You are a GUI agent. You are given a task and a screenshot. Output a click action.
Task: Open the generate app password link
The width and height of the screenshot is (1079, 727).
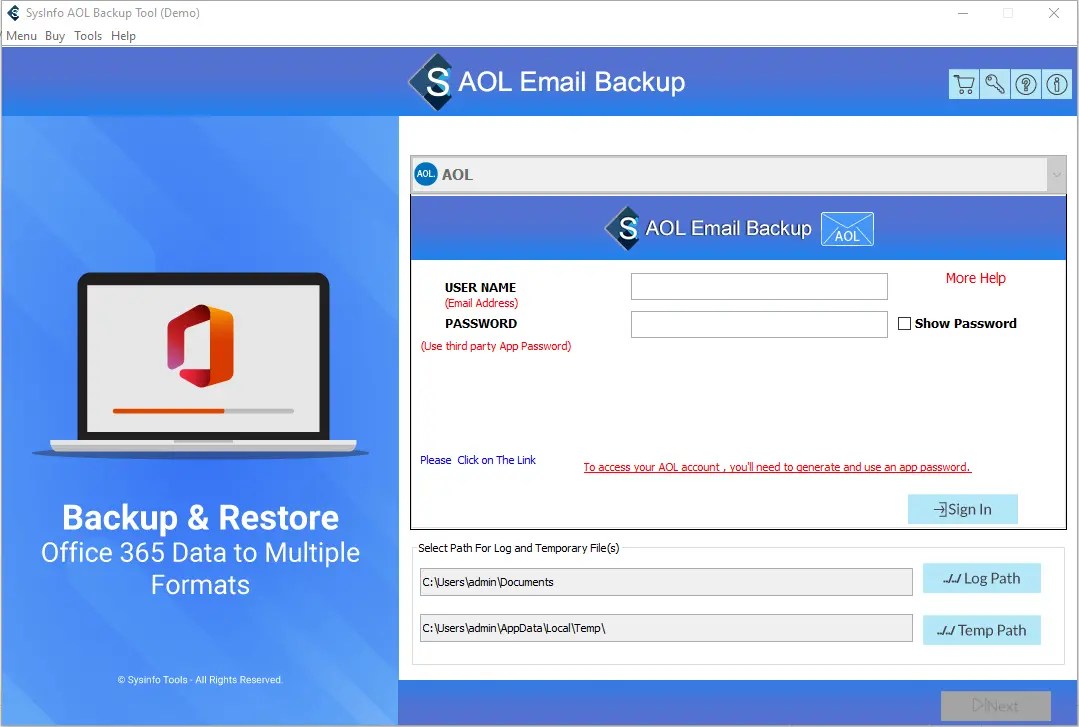click(x=777, y=467)
